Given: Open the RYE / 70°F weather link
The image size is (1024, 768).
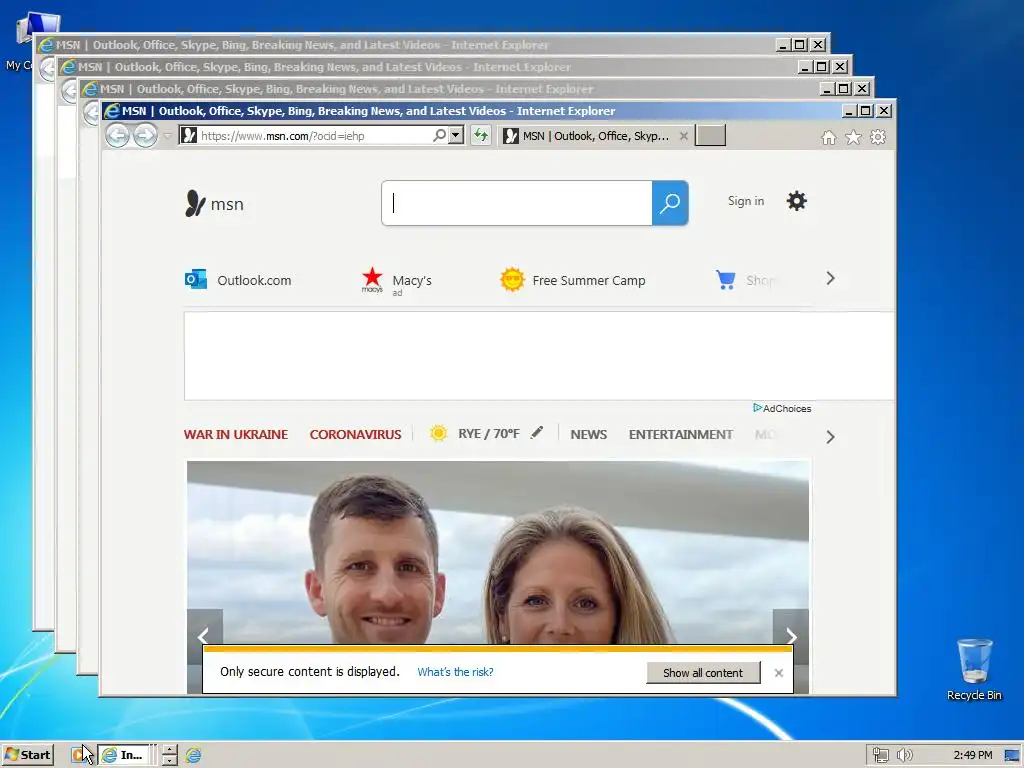Looking at the screenshot, I should 488,434.
